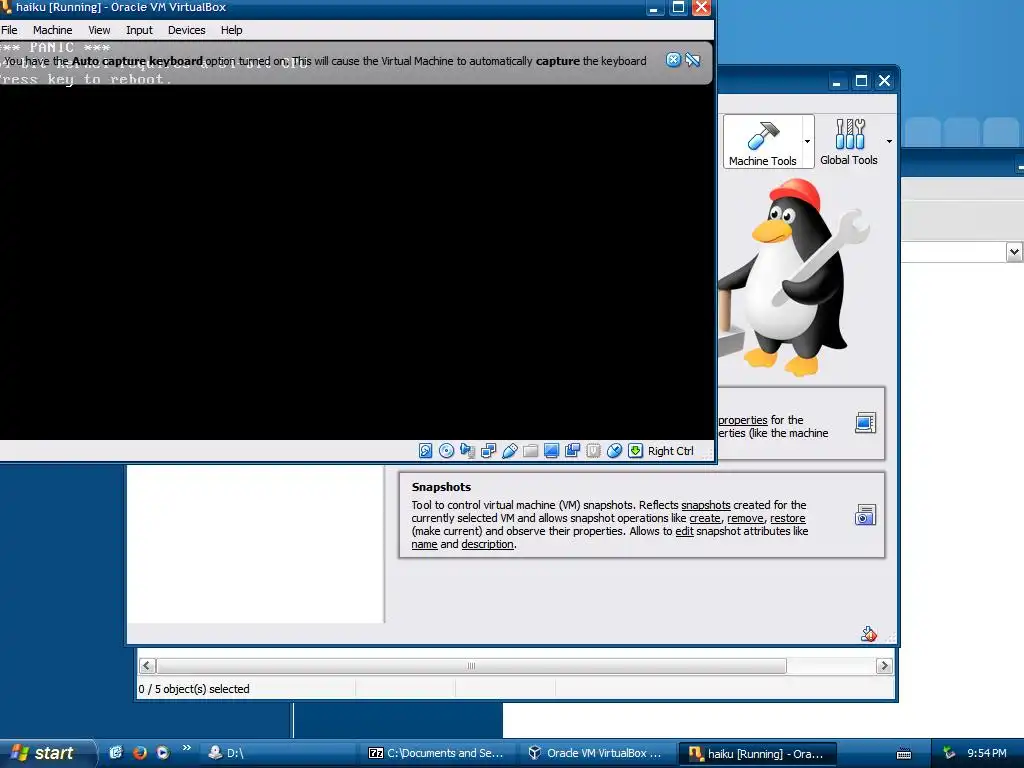Open the File menu in haiku VM window
1024x768 pixels.
9,30
